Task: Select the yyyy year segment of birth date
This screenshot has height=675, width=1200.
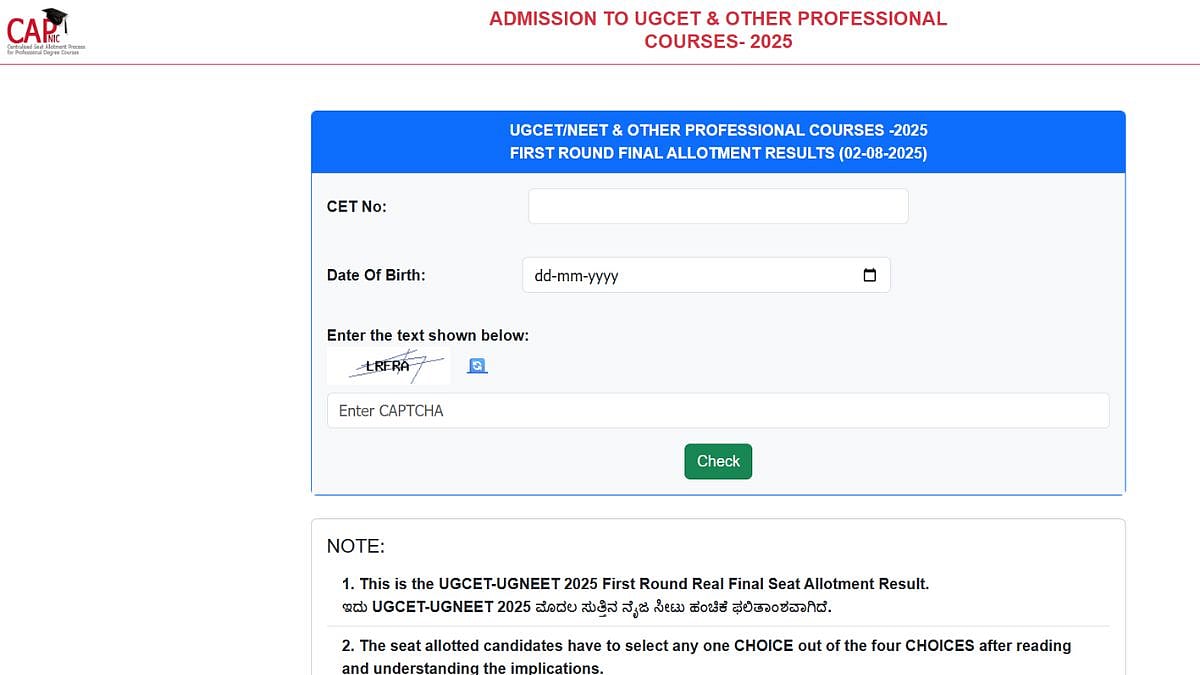Action: [603, 276]
